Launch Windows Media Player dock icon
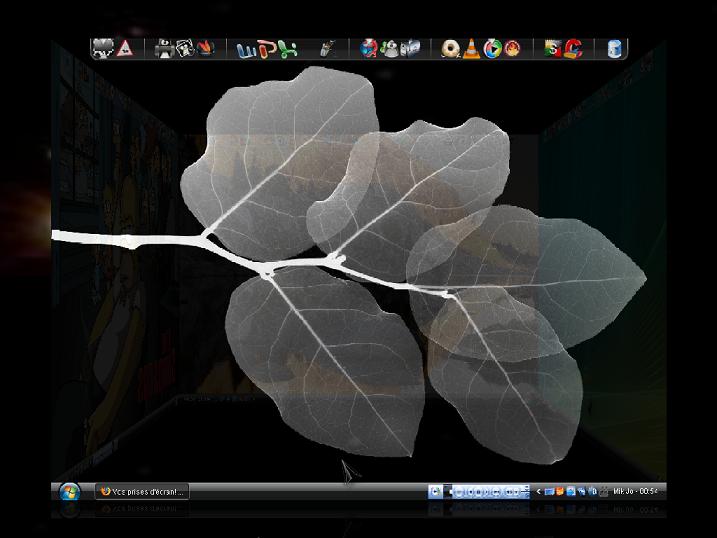This screenshot has width=717, height=538. coord(492,48)
